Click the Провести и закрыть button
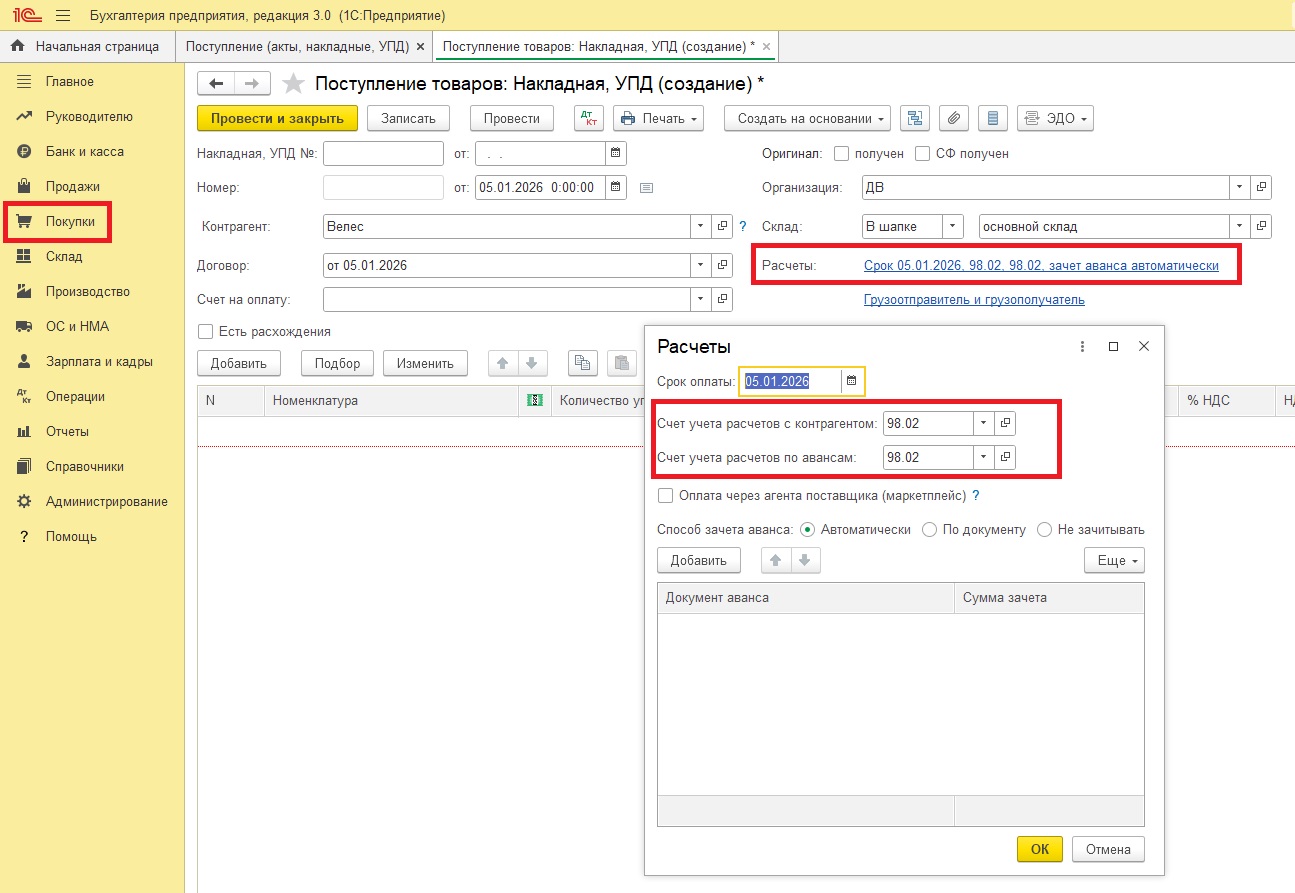 coord(277,118)
